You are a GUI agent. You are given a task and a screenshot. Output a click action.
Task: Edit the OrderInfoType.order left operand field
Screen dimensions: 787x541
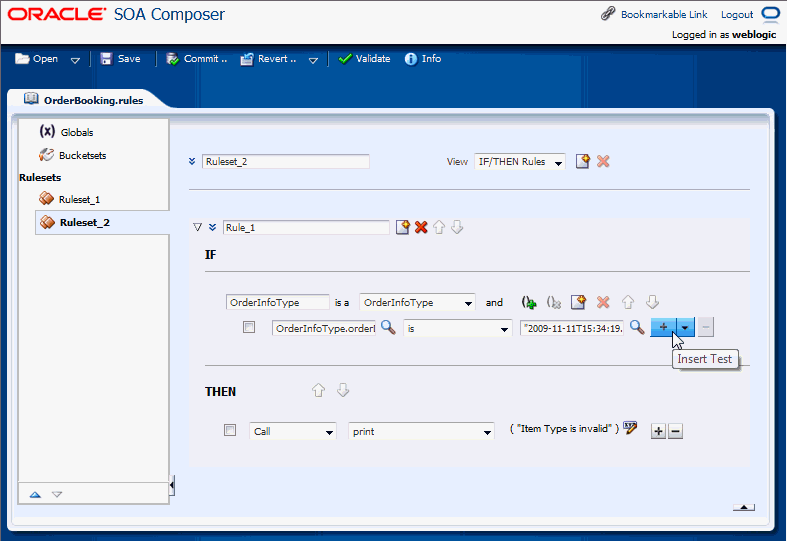(x=324, y=328)
